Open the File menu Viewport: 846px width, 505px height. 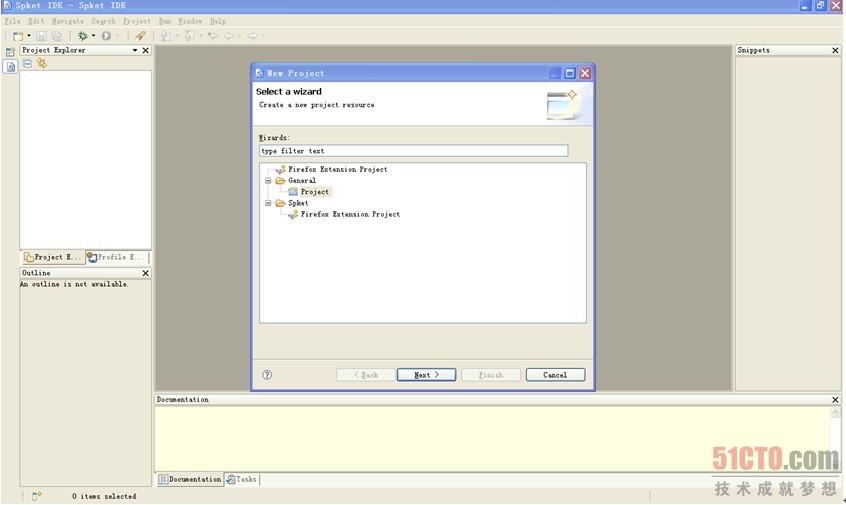click(12, 21)
